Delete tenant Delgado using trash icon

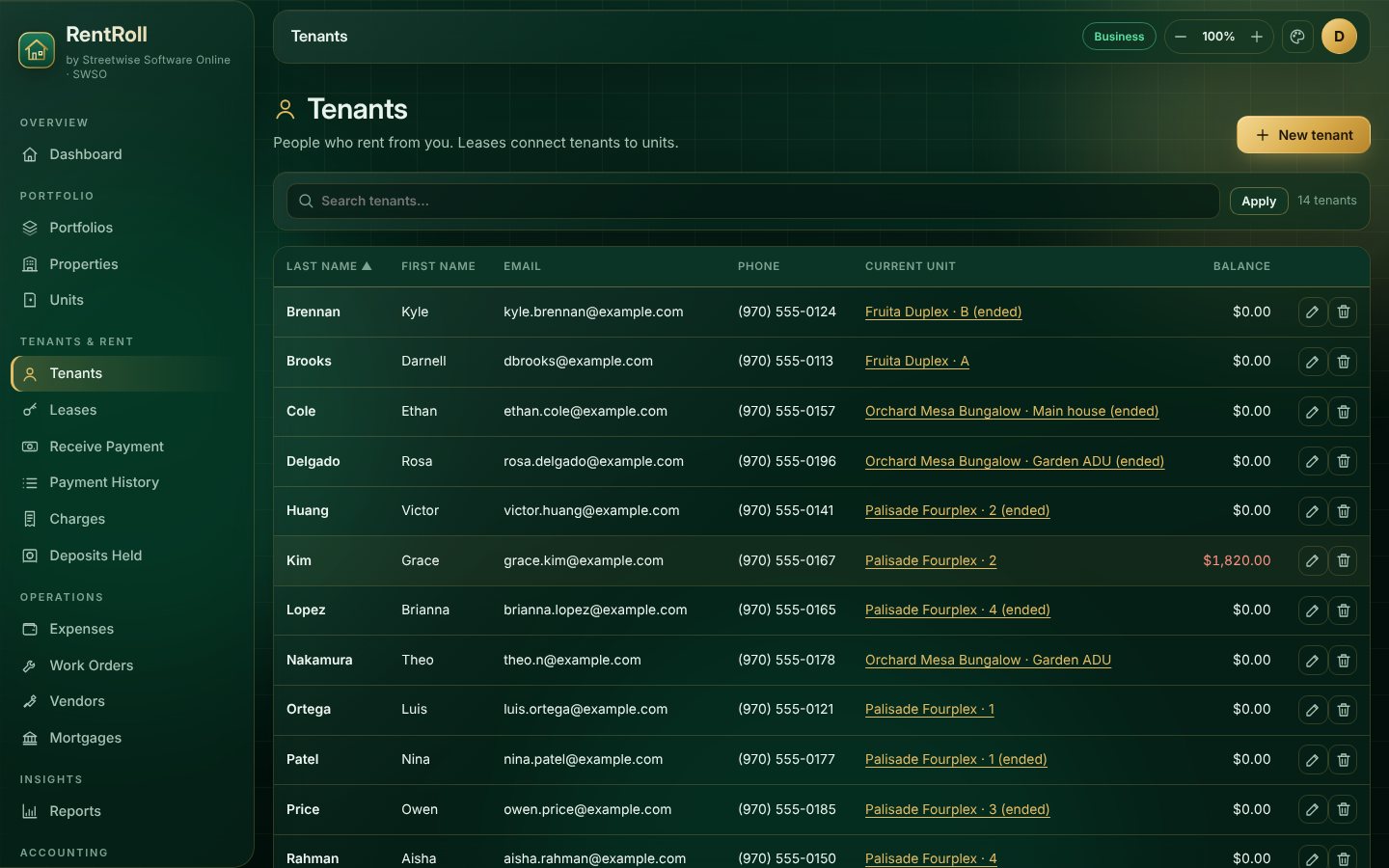click(1343, 461)
